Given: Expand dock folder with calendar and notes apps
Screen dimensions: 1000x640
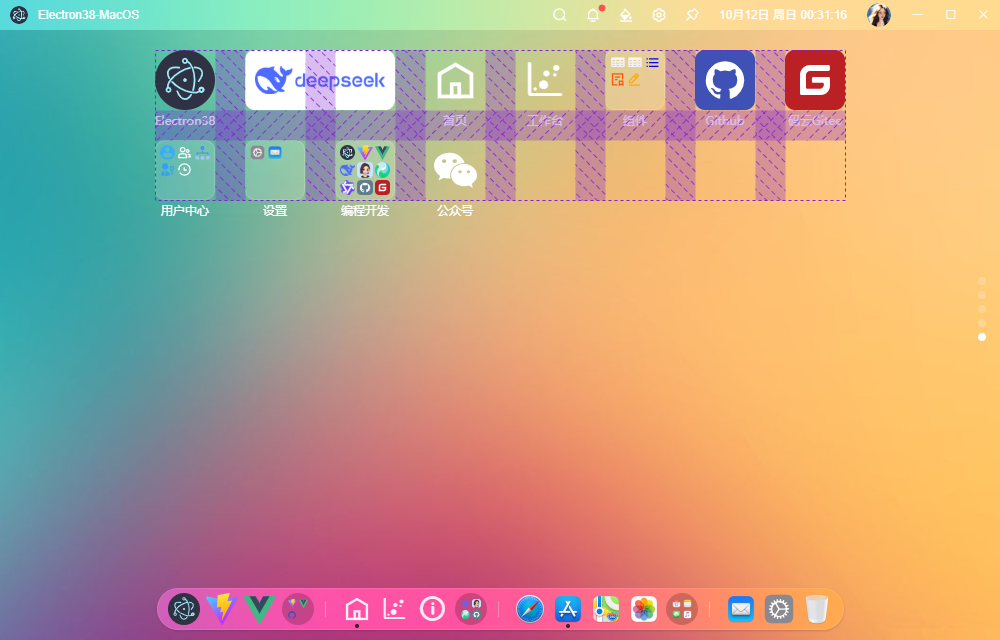Looking at the screenshot, I should 682,609.
